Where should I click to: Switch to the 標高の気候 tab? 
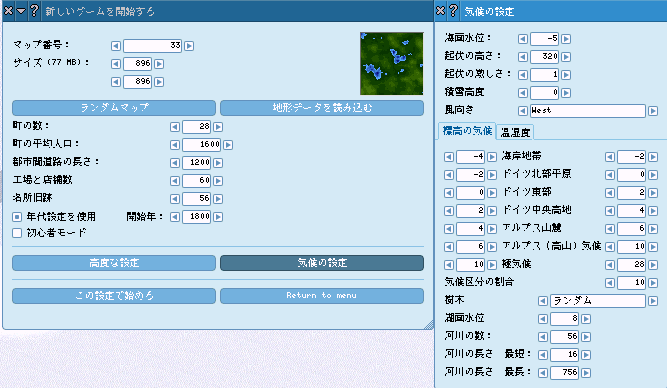click(x=467, y=131)
